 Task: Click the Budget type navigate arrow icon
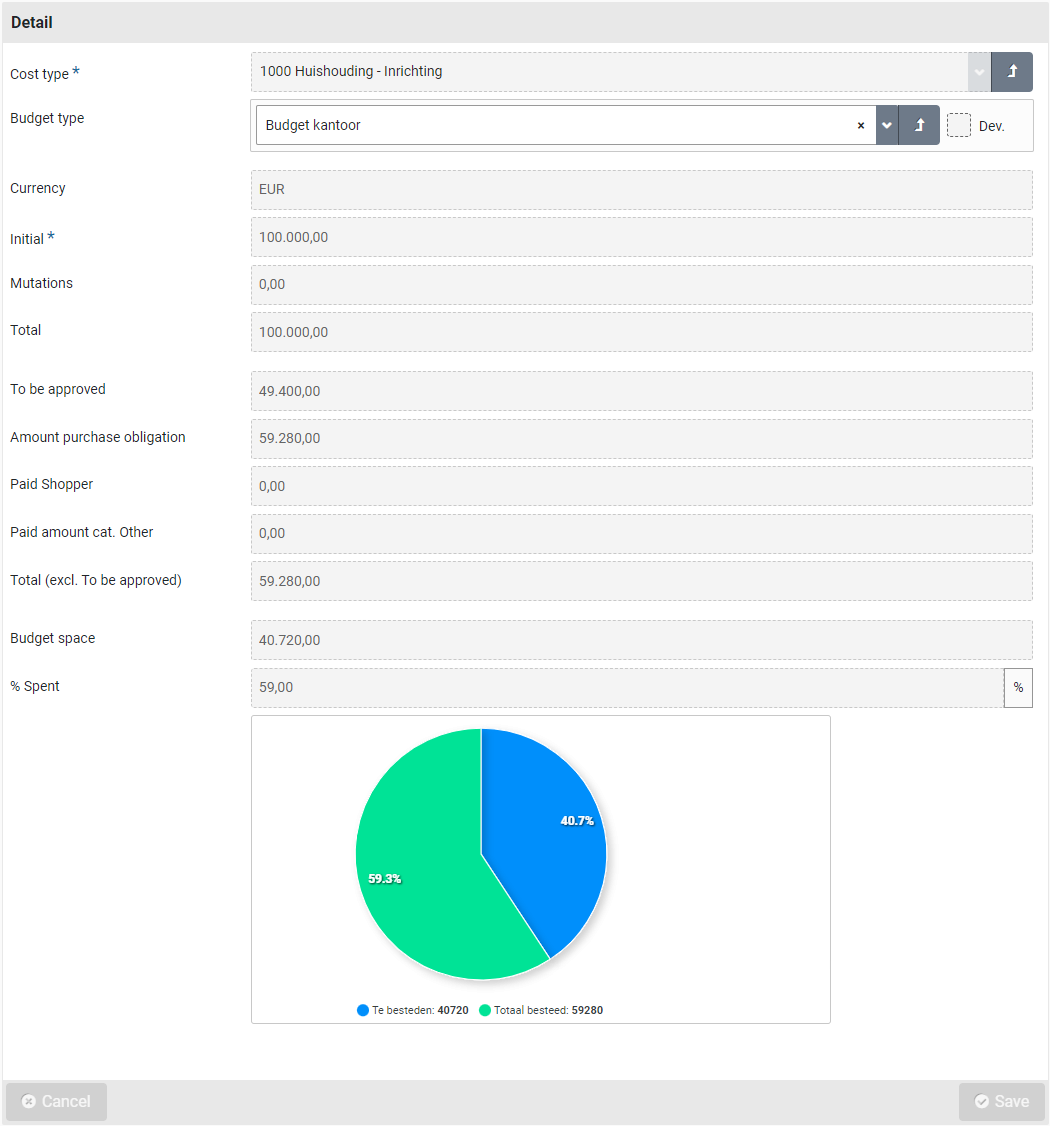click(x=919, y=125)
